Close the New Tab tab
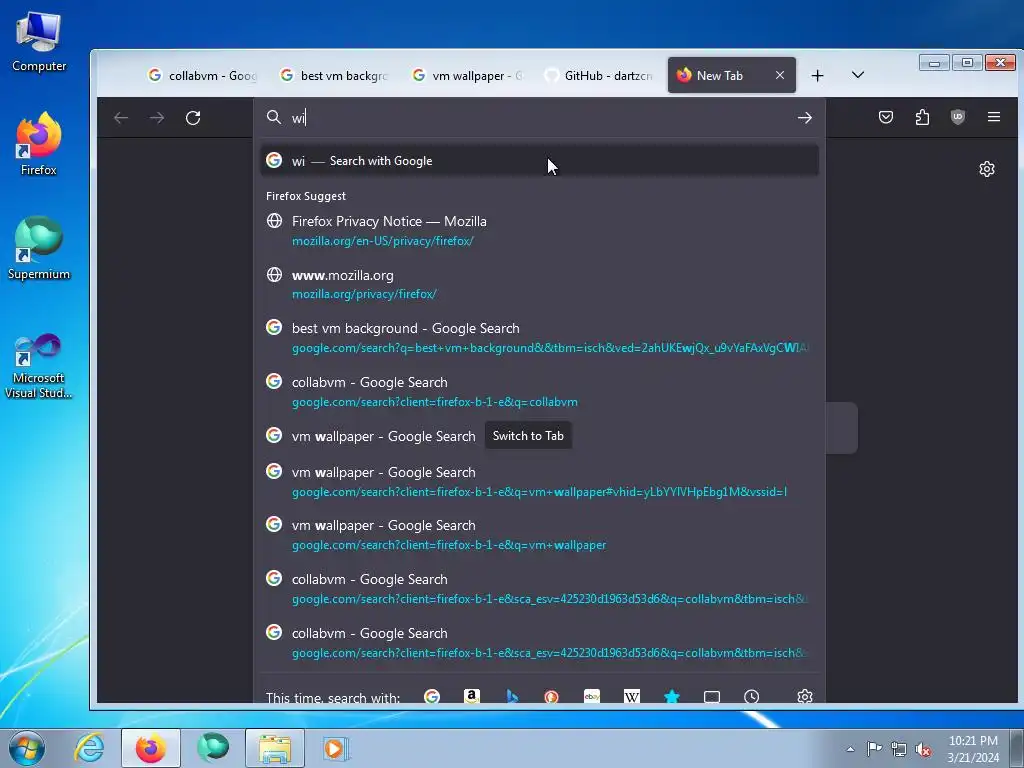Viewport: 1024px width, 768px height. [780, 75]
